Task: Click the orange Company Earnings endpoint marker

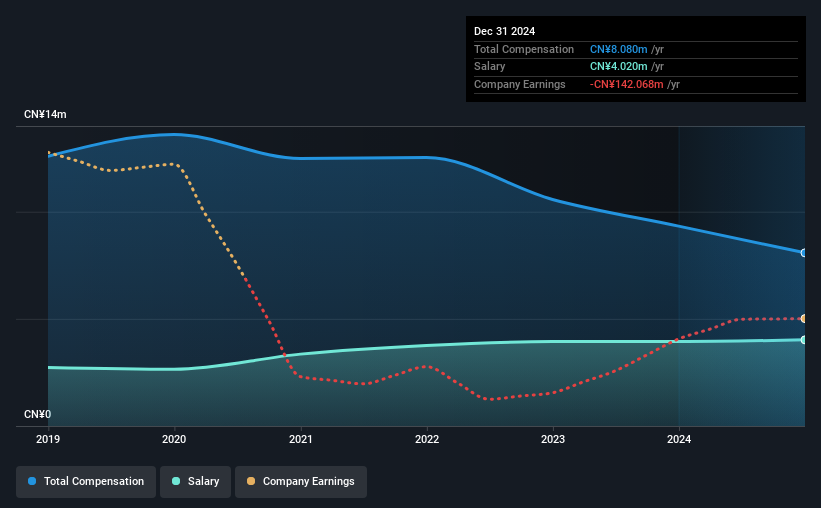Action: coord(803,318)
